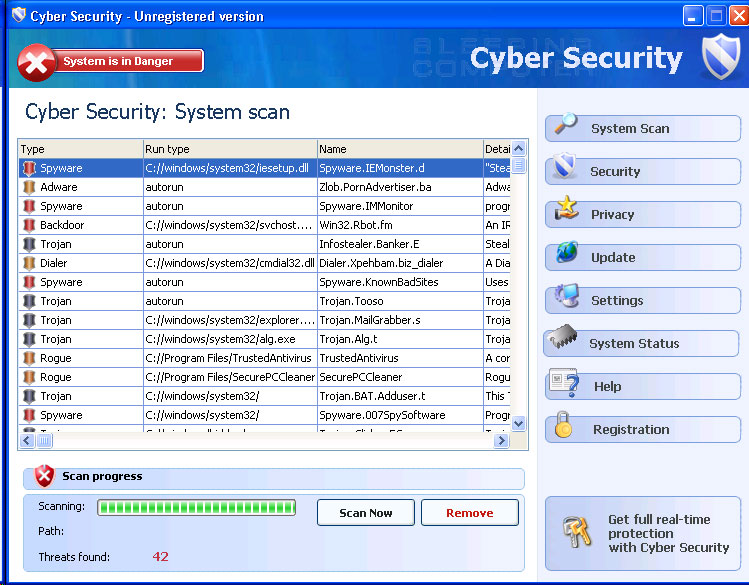The image size is (749, 585).
Task: Open the Security section
Action: (x=642, y=171)
